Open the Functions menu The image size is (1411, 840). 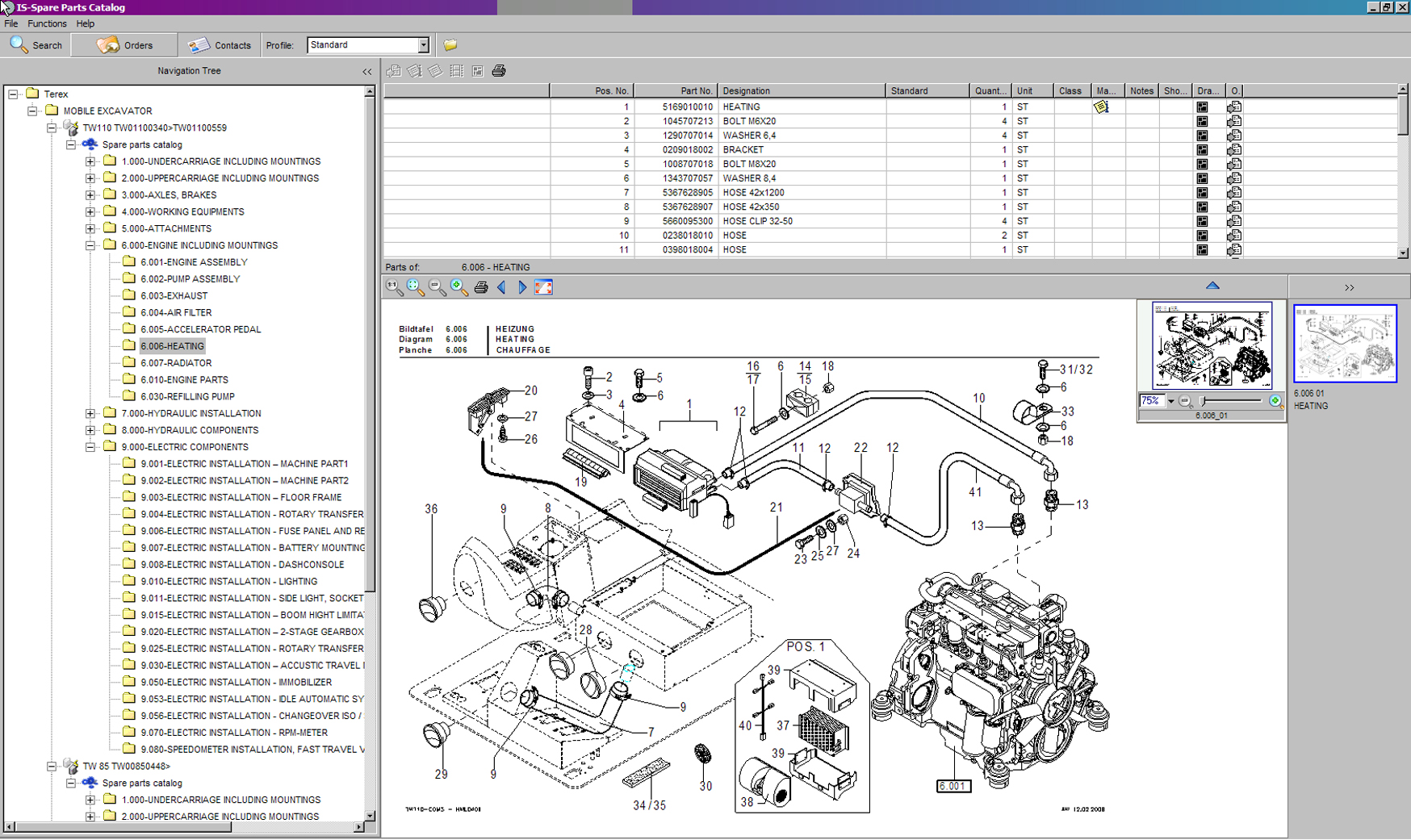click(x=47, y=24)
